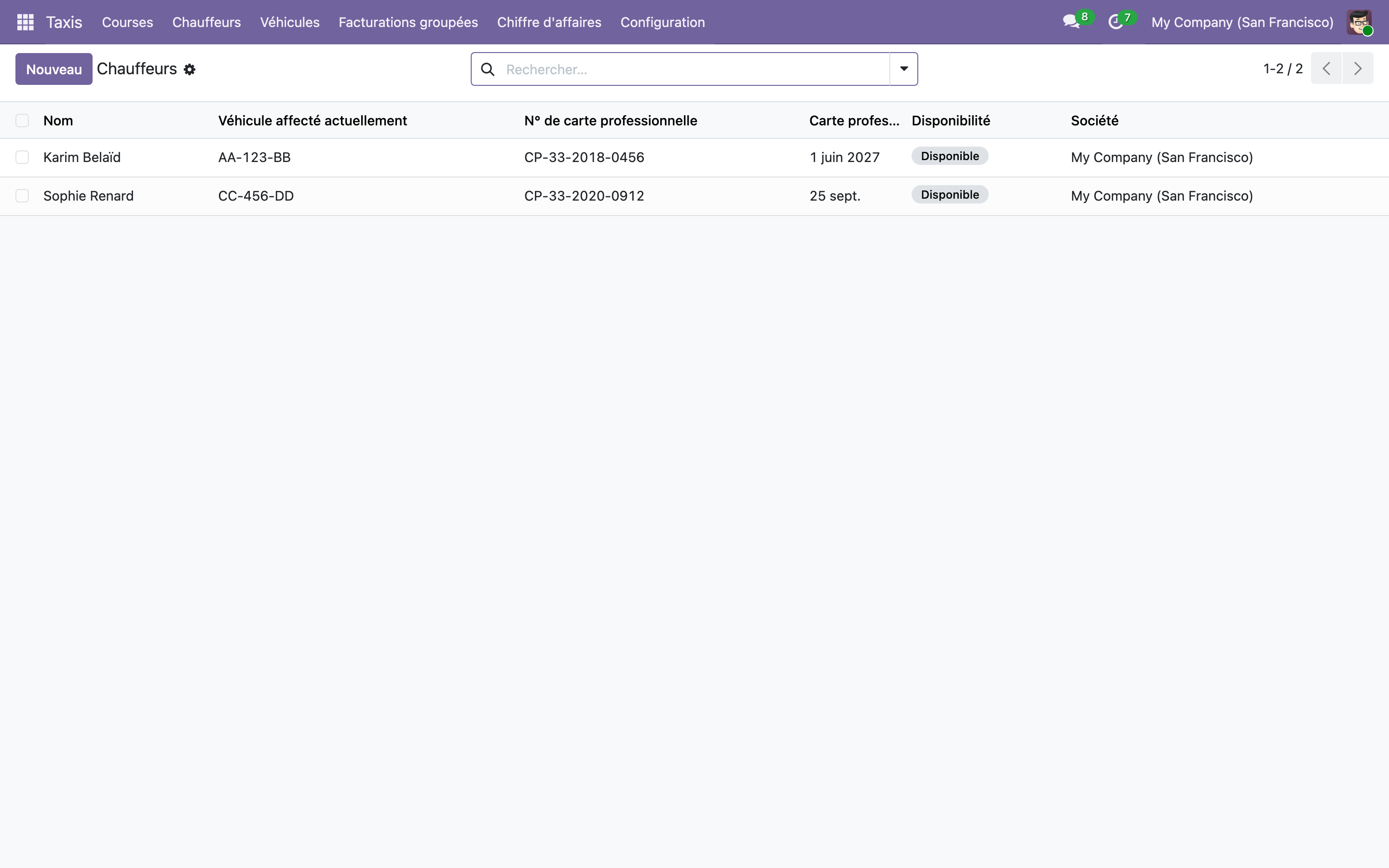Open the activities clock icon

click(x=1115, y=22)
